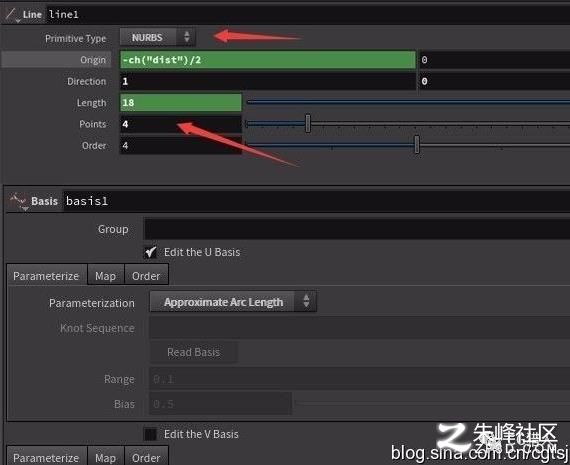Click the Basis node icon
Image resolution: width=570 pixels, height=465 pixels.
[x=18, y=201]
